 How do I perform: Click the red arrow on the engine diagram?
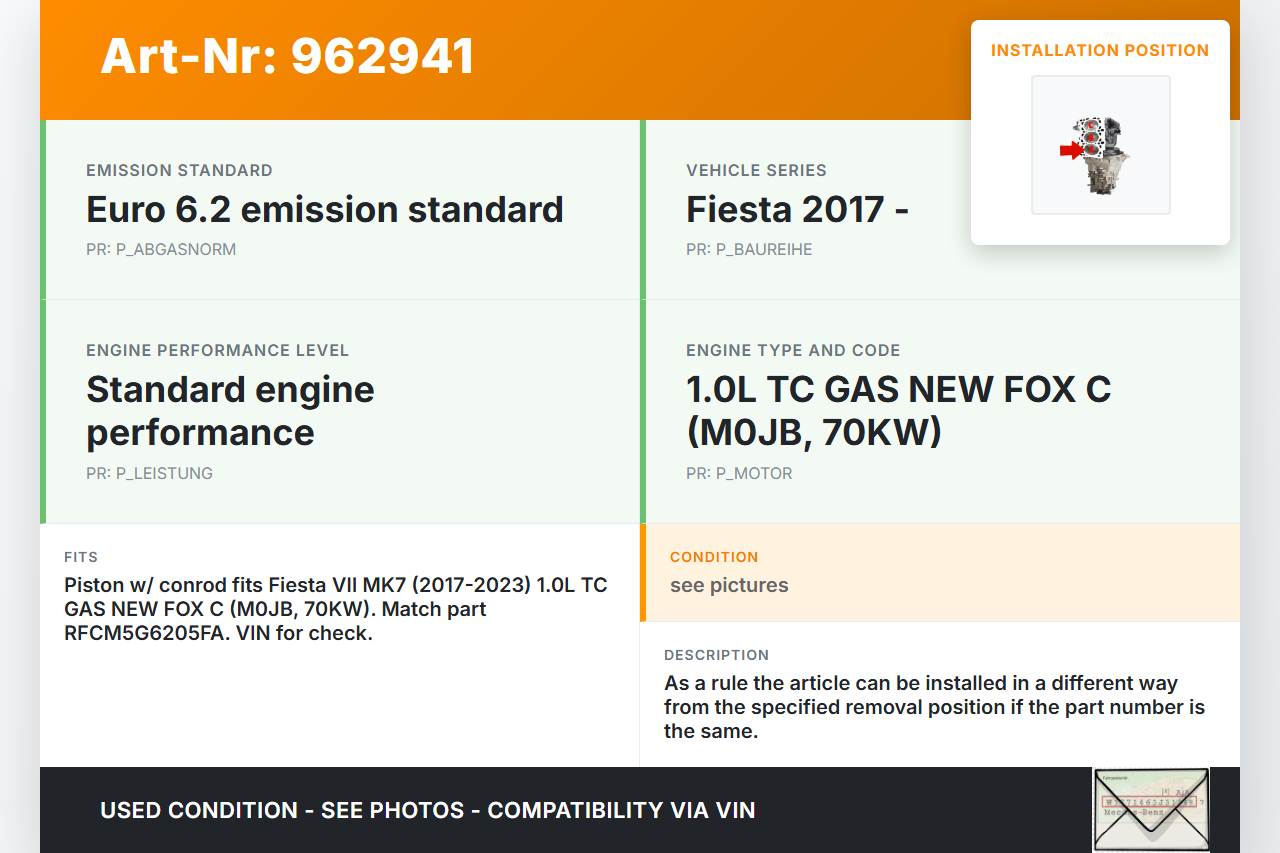click(x=1069, y=150)
